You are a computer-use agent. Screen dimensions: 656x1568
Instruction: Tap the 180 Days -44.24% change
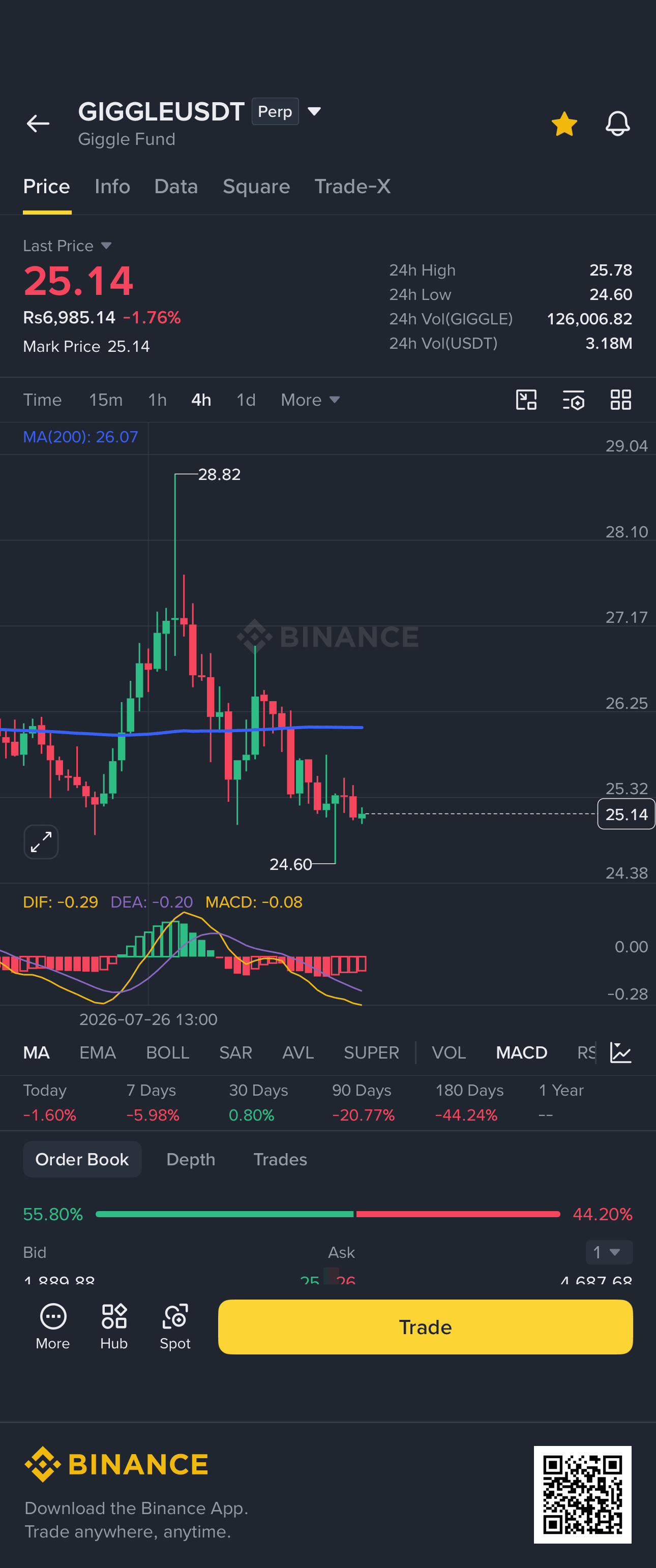point(469,1102)
